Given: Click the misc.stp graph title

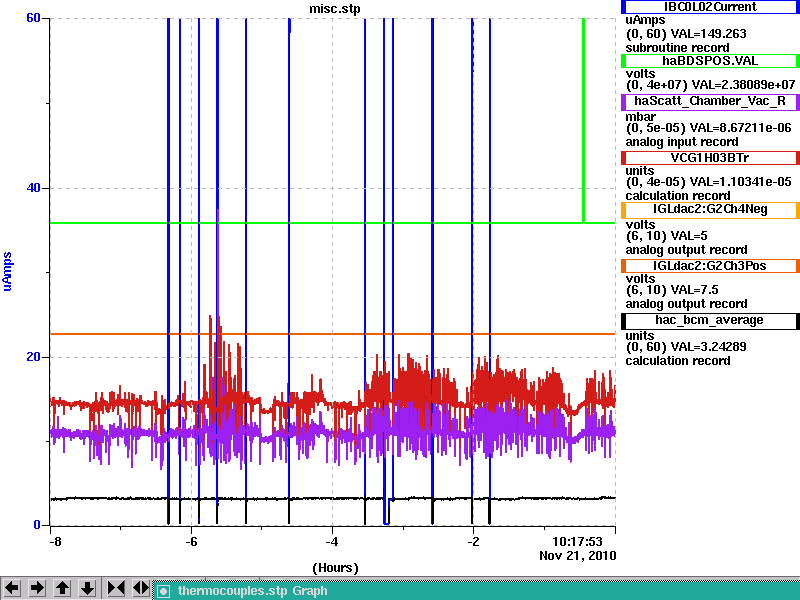Looking at the screenshot, I should [335, 9].
